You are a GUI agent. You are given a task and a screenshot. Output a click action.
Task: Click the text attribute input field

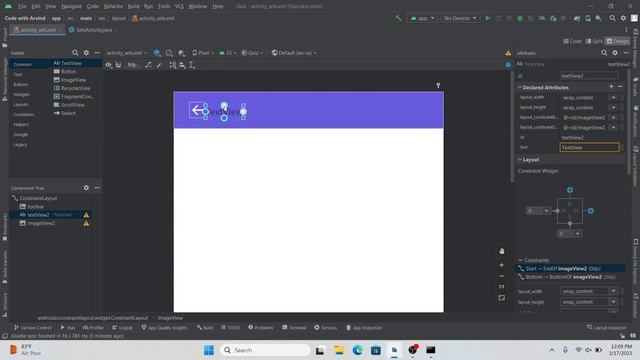pos(589,147)
